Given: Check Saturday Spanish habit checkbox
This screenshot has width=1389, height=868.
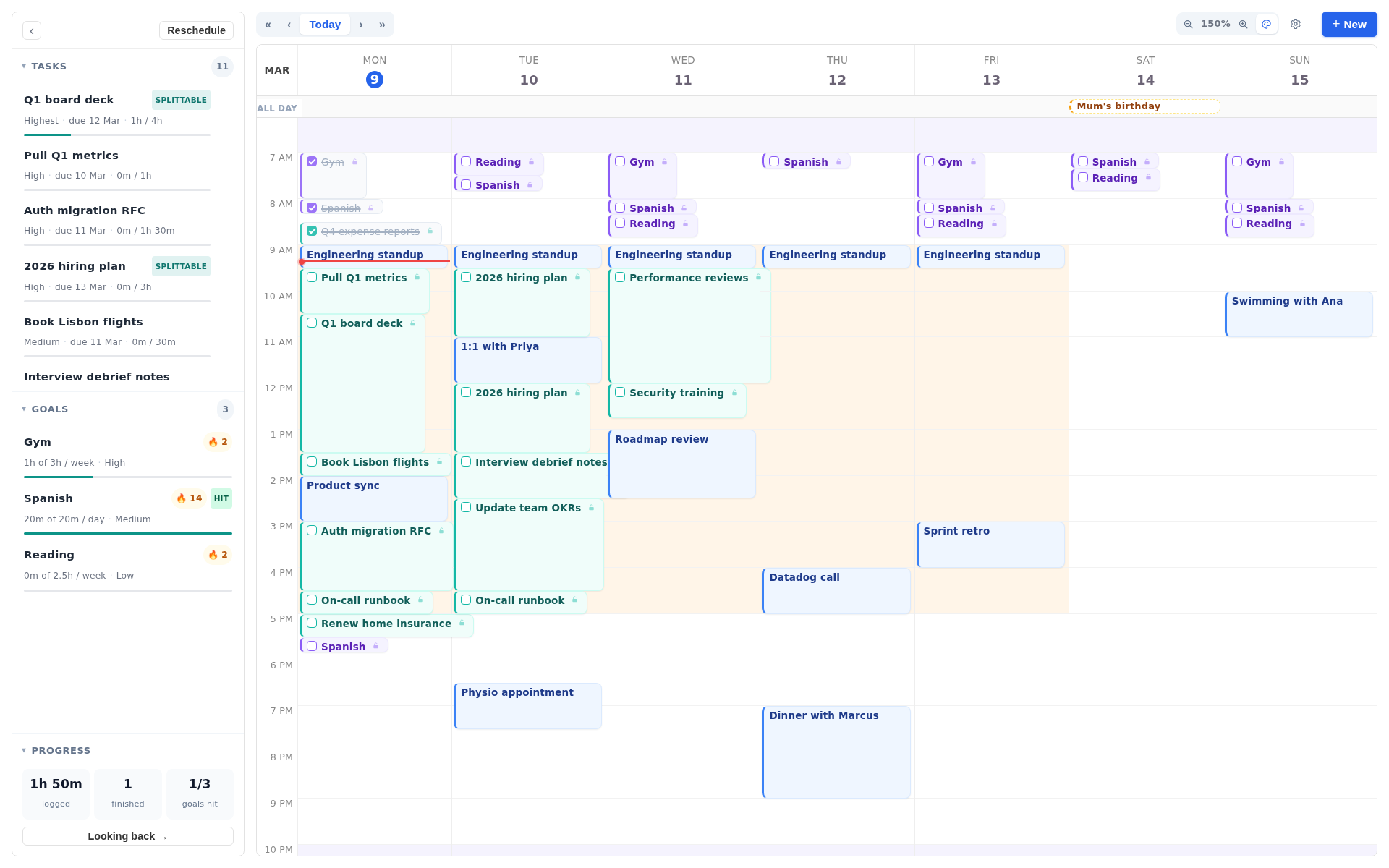Looking at the screenshot, I should click(1083, 161).
